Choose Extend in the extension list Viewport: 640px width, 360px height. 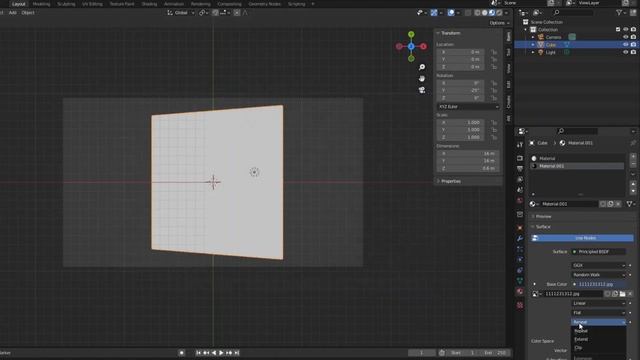(598, 339)
